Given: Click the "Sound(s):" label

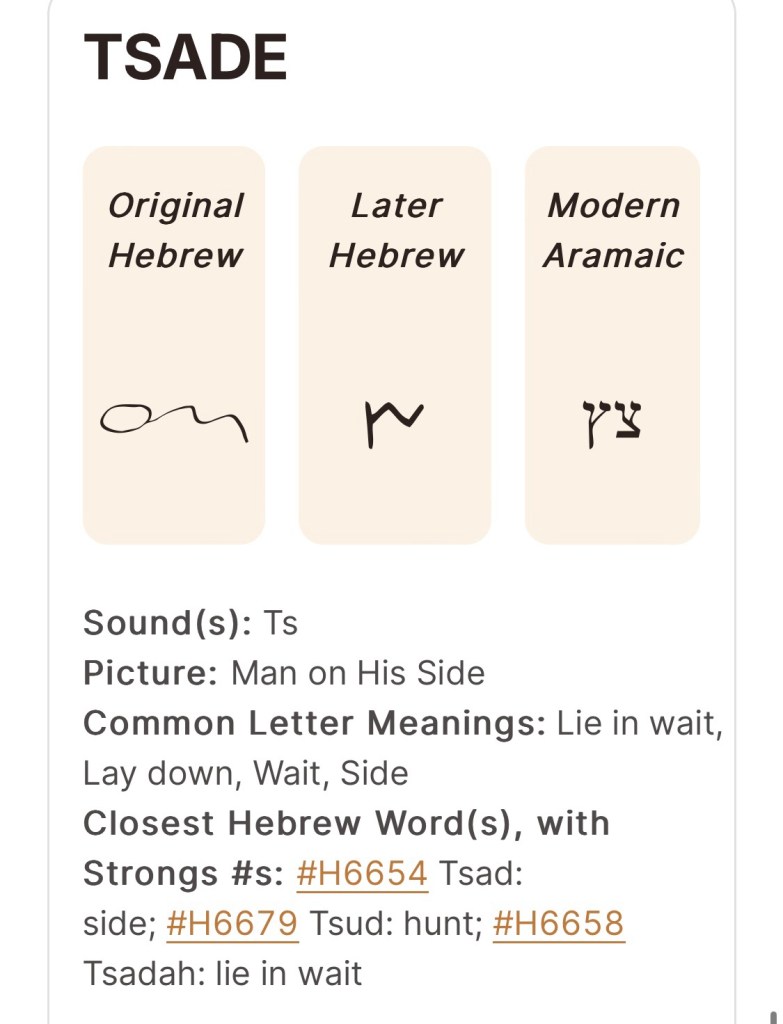Looking at the screenshot, I should (x=166, y=623).
